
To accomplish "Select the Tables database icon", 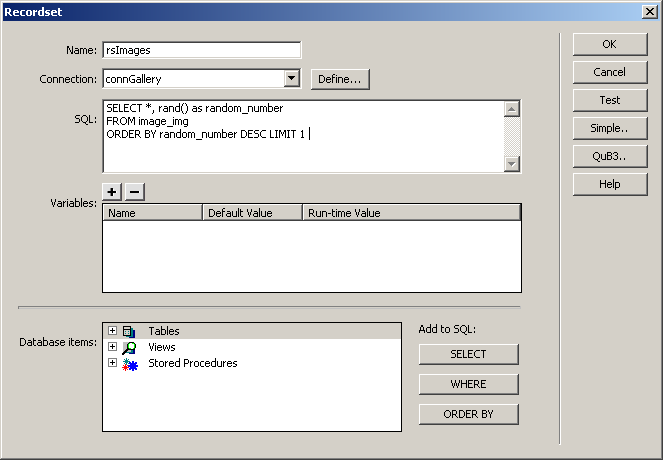I will click(x=128, y=331).
